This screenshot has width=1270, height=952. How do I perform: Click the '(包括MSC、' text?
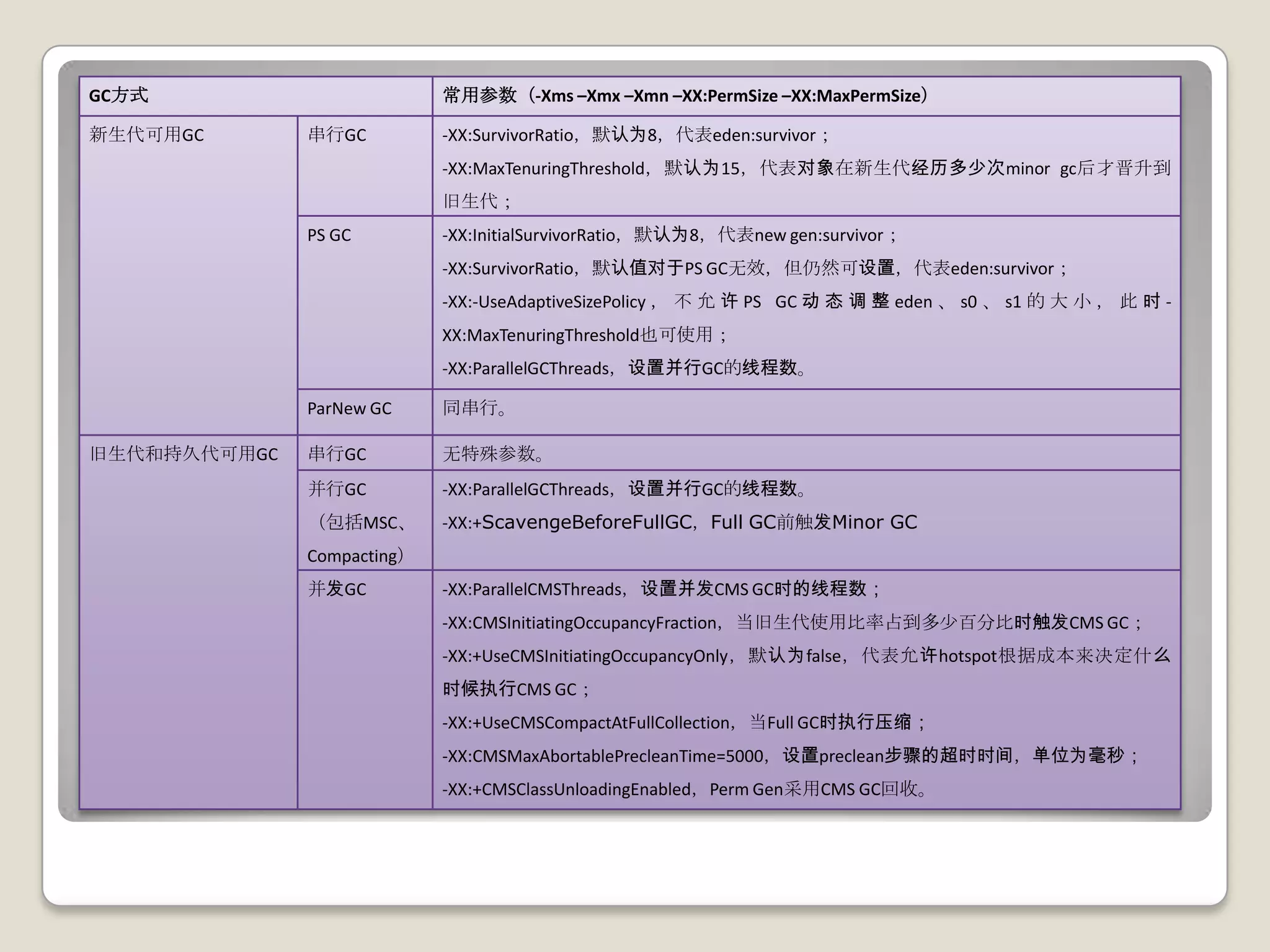[360, 522]
